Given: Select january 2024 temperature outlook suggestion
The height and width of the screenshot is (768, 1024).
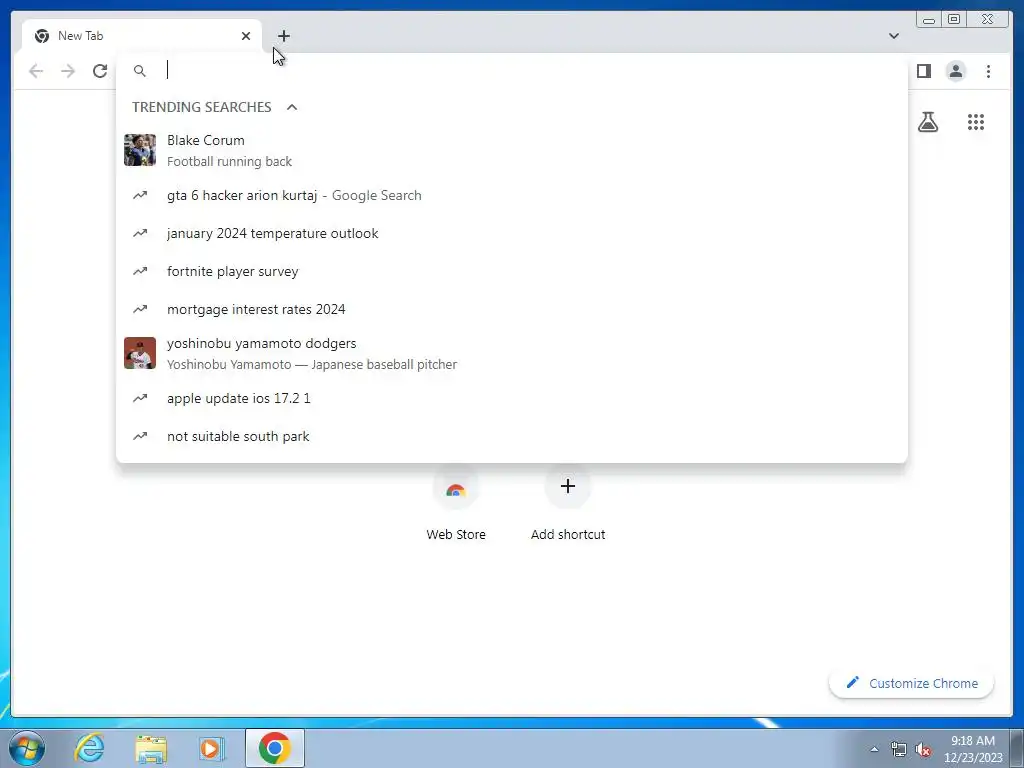Looking at the screenshot, I should coord(511,233).
